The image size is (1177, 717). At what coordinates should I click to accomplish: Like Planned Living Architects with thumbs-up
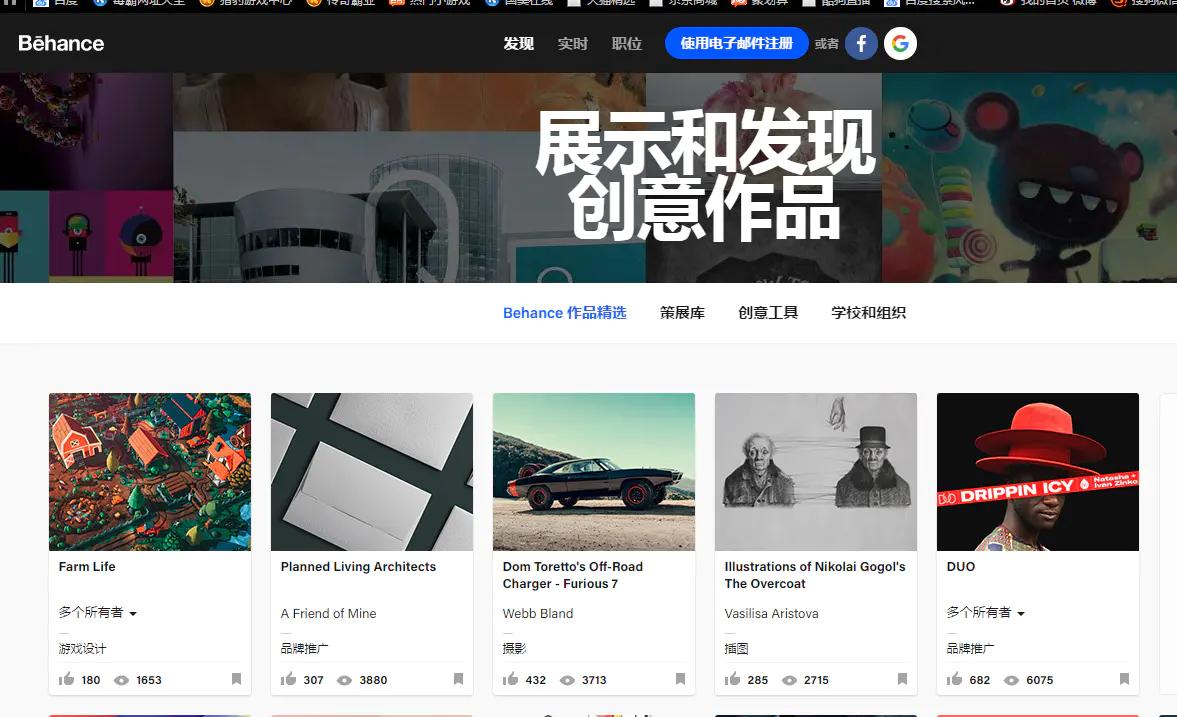[x=289, y=679]
